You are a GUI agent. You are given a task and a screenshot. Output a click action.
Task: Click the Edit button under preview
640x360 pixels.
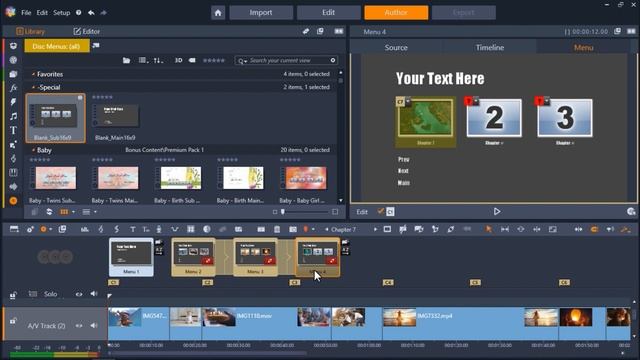362,212
